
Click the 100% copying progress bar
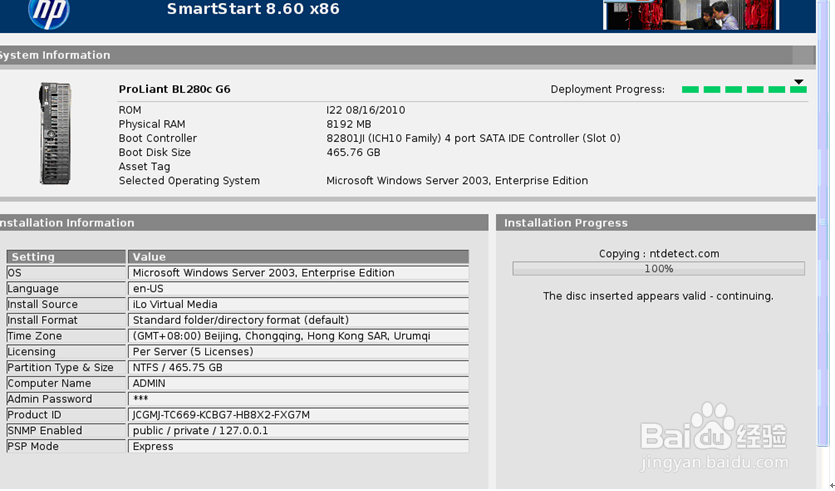point(658,268)
